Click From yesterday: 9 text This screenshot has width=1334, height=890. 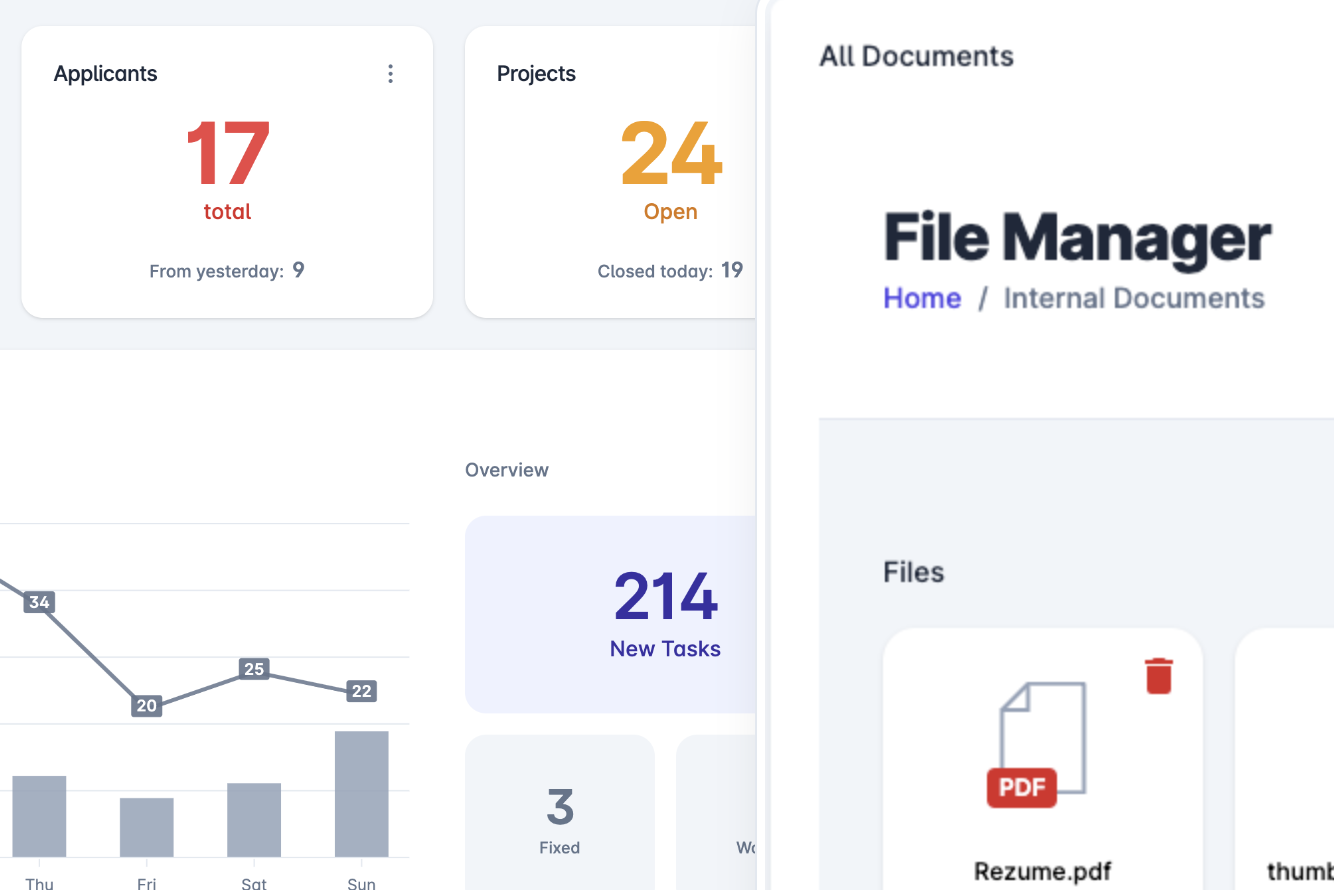227,270
